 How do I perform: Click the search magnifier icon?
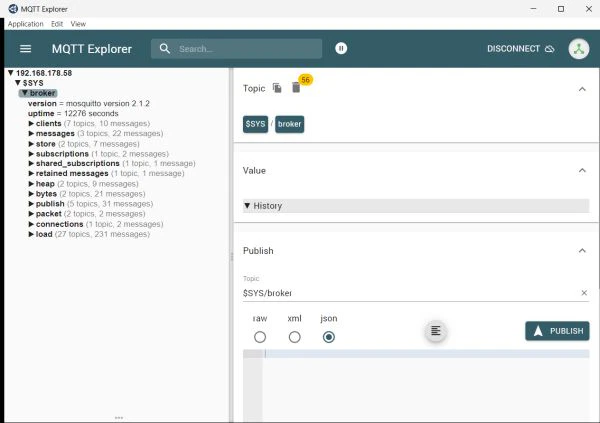(164, 48)
